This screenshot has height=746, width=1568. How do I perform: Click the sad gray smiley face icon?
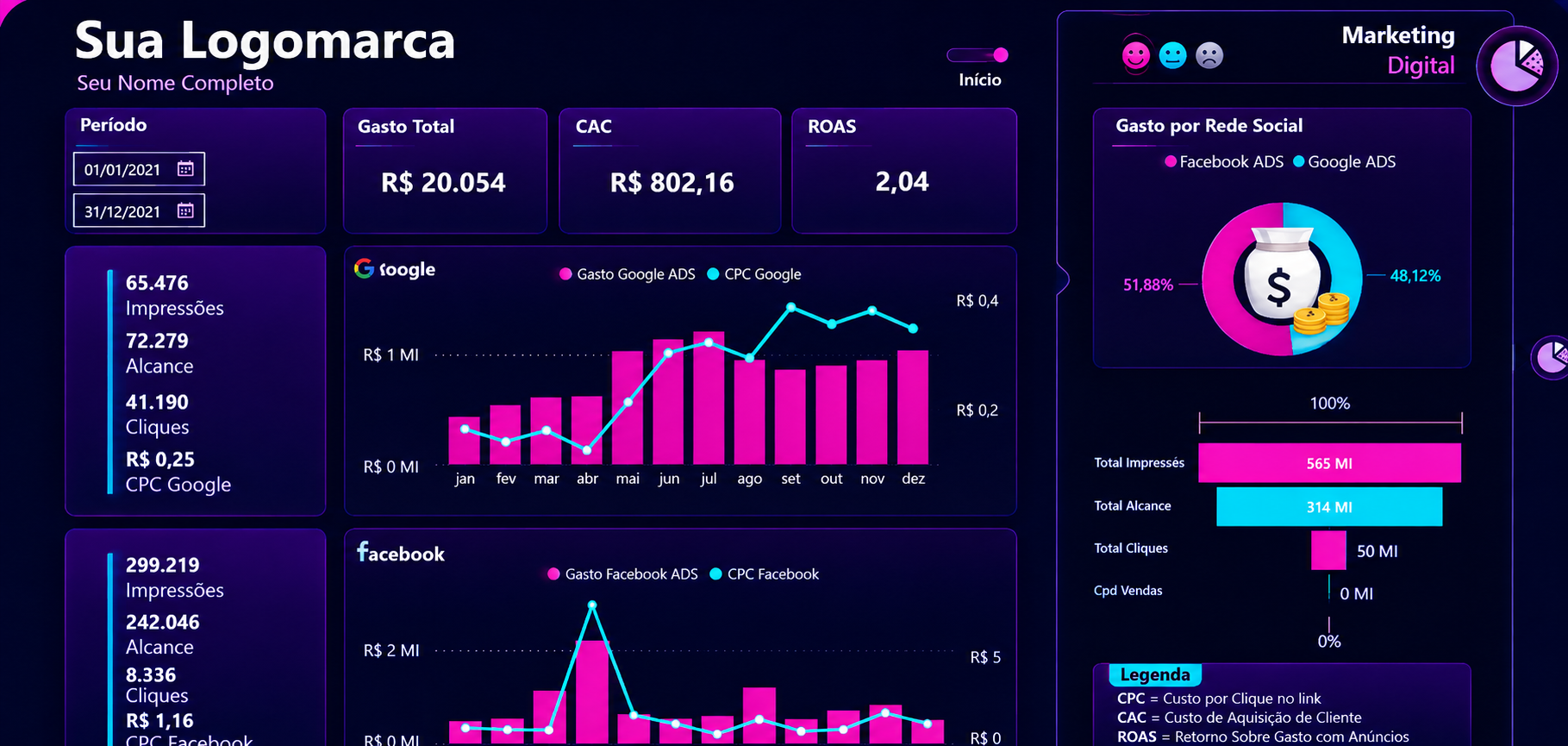click(x=1209, y=56)
